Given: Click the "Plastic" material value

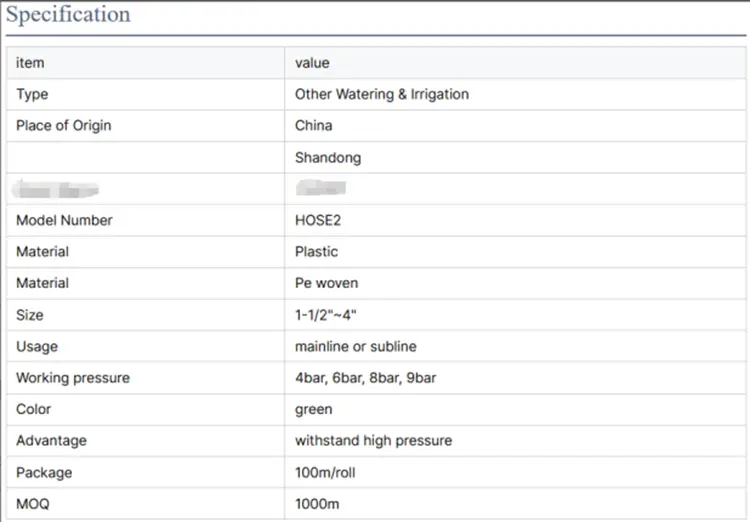Looking at the screenshot, I should pos(317,252).
